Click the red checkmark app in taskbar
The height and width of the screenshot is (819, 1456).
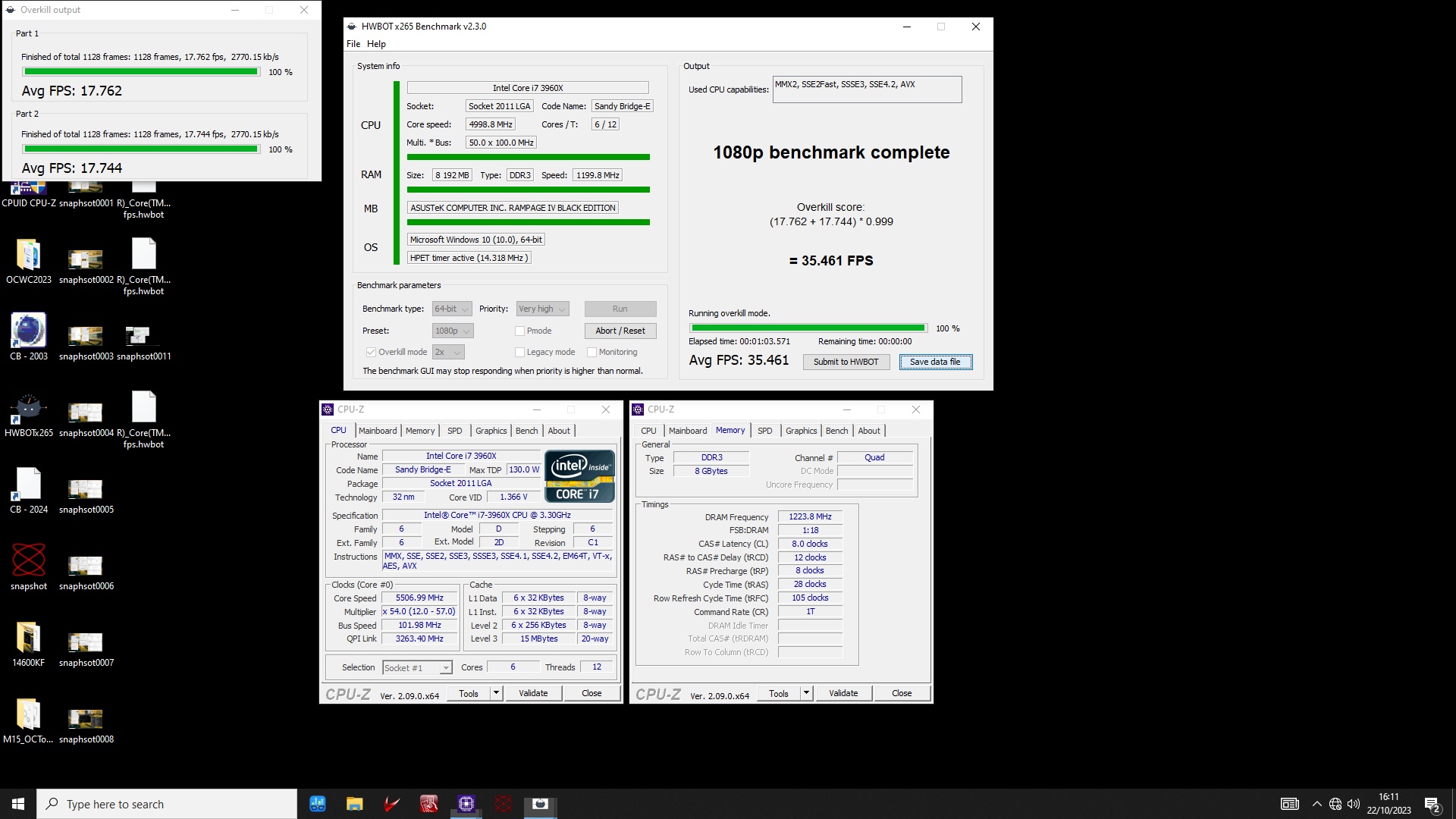point(391,804)
